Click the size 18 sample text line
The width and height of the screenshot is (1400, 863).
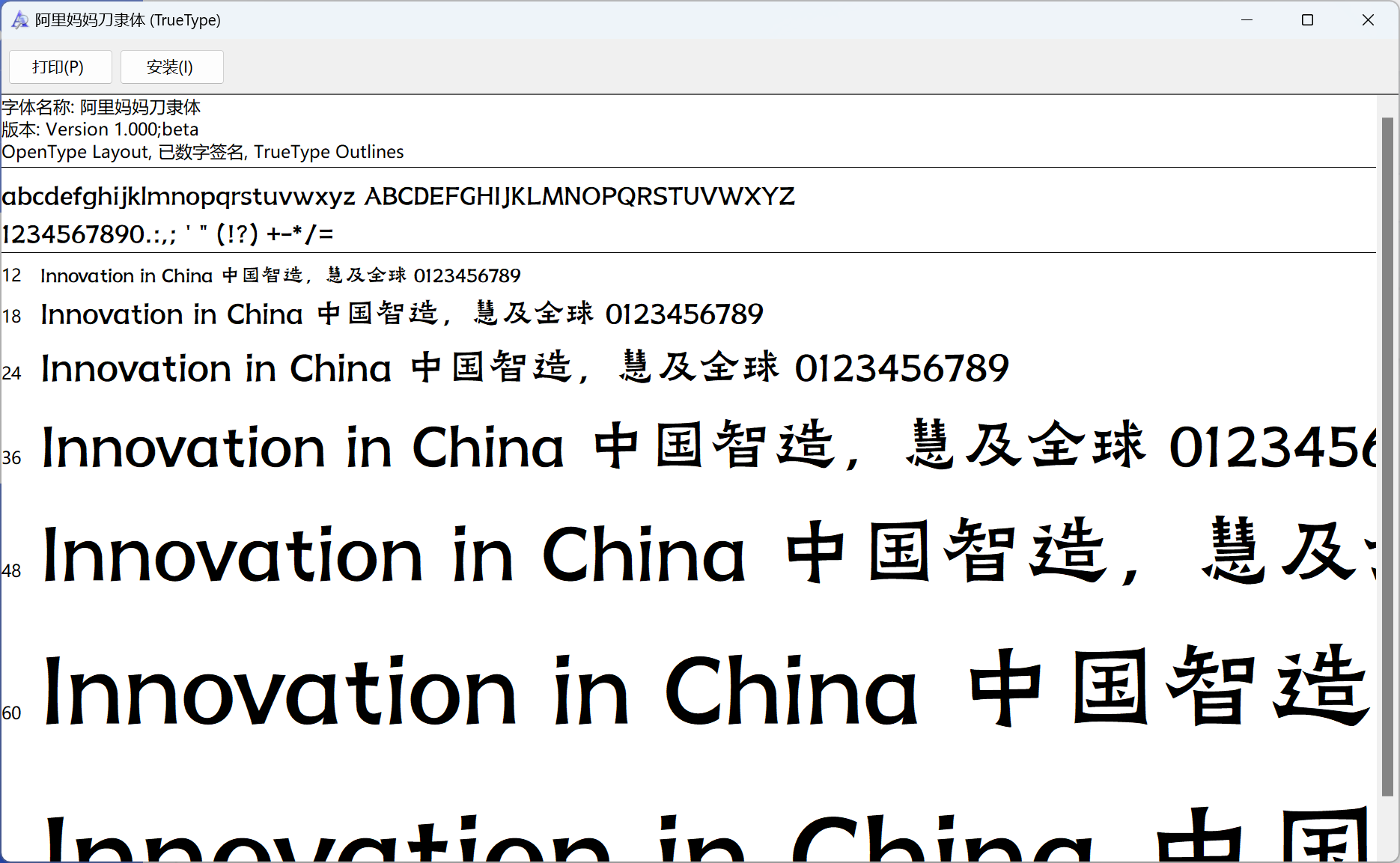[x=402, y=314]
